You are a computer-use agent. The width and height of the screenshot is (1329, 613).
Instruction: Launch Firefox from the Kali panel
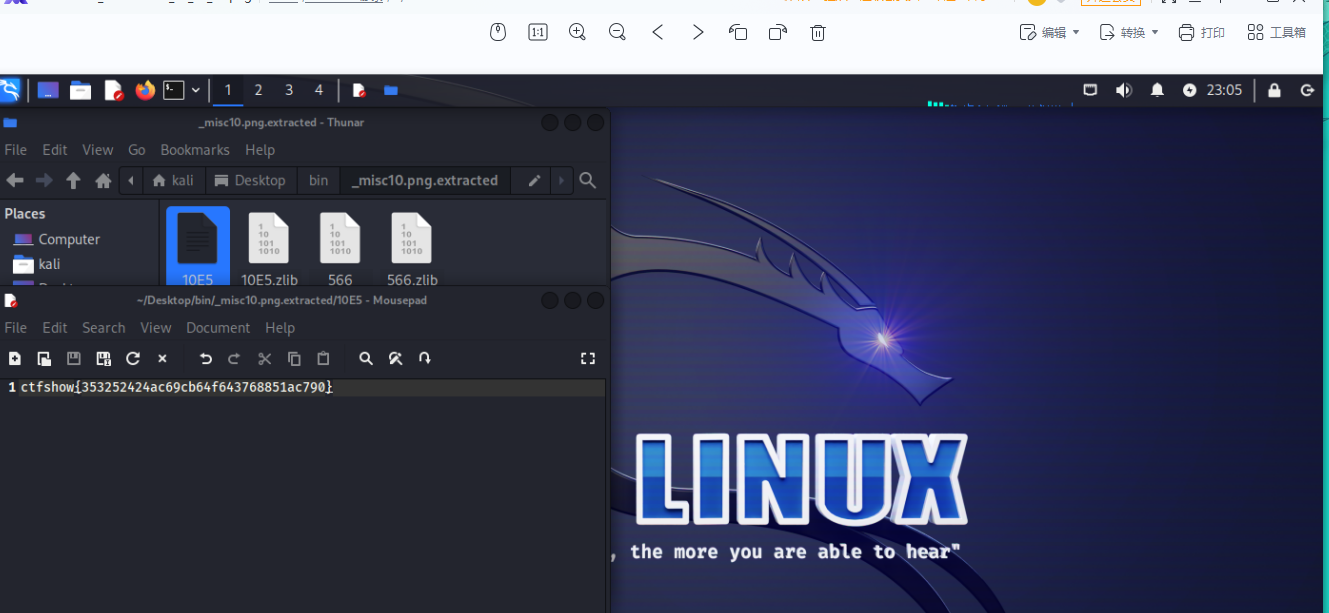(x=146, y=90)
